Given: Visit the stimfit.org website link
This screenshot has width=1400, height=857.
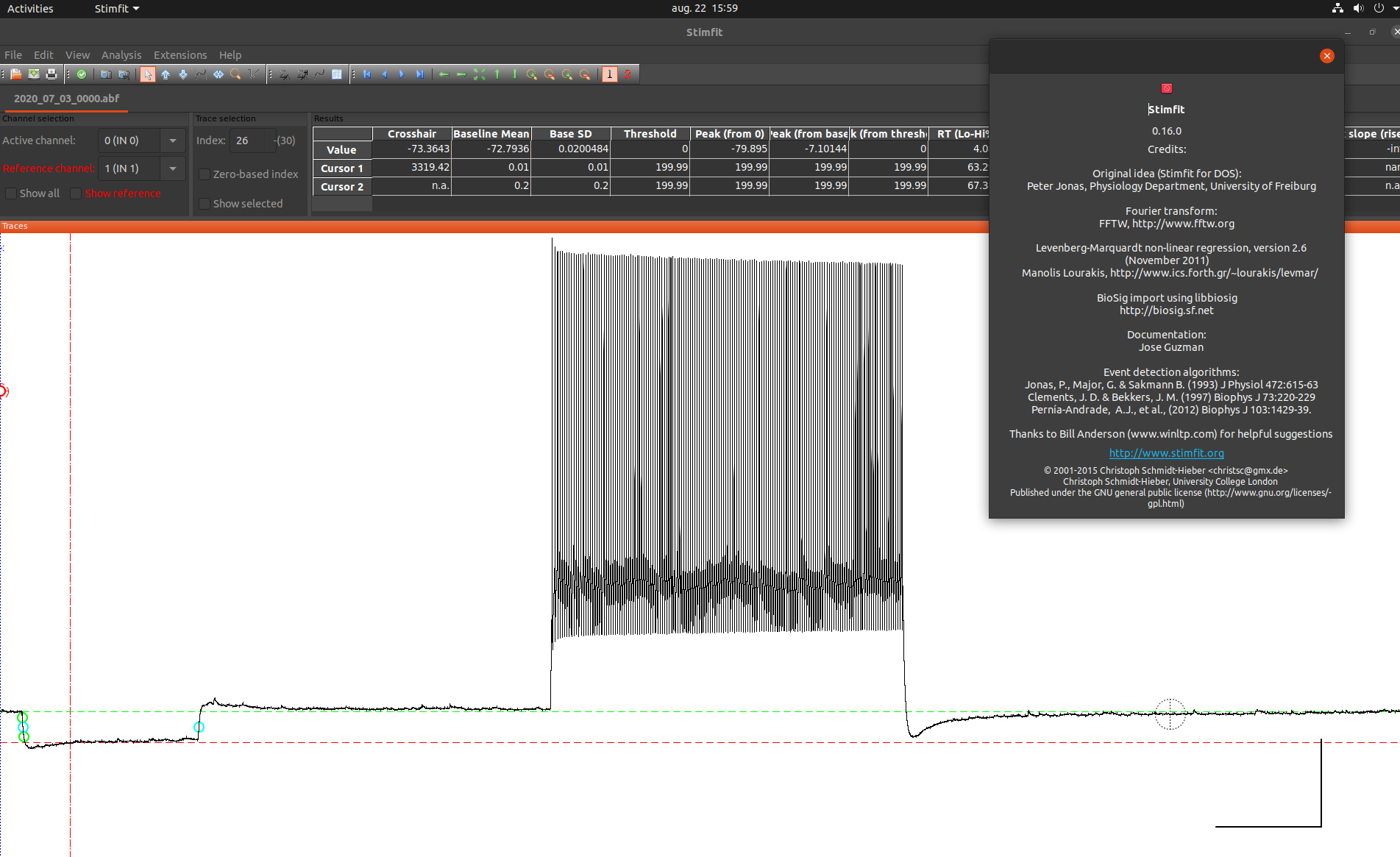Looking at the screenshot, I should point(1166,452).
